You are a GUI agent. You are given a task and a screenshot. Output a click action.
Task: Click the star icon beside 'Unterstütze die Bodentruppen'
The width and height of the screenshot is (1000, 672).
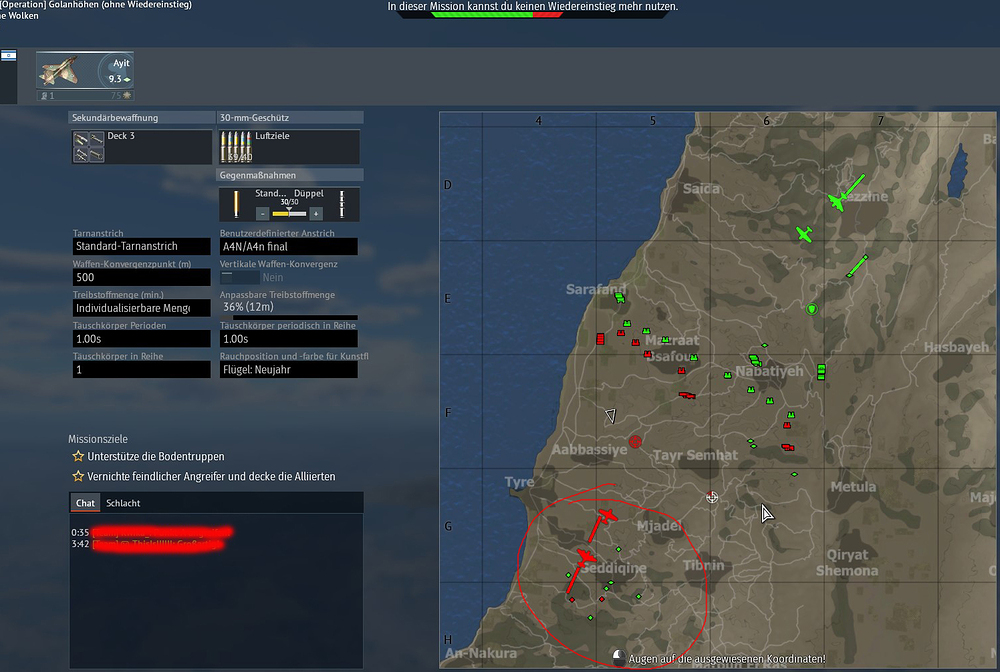(78, 457)
